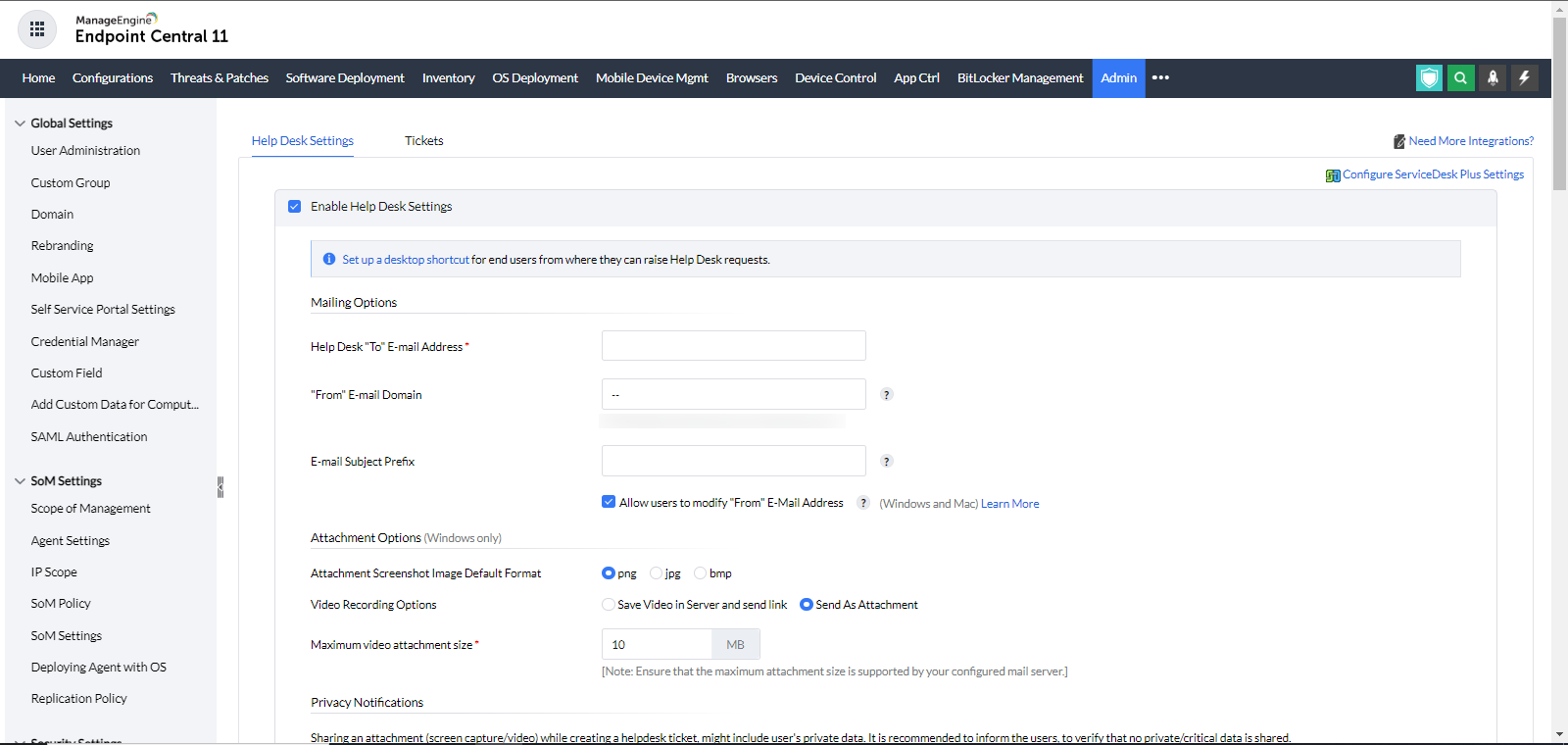
Task: Click the Help Desk To E-mail Address field
Action: 733,346
